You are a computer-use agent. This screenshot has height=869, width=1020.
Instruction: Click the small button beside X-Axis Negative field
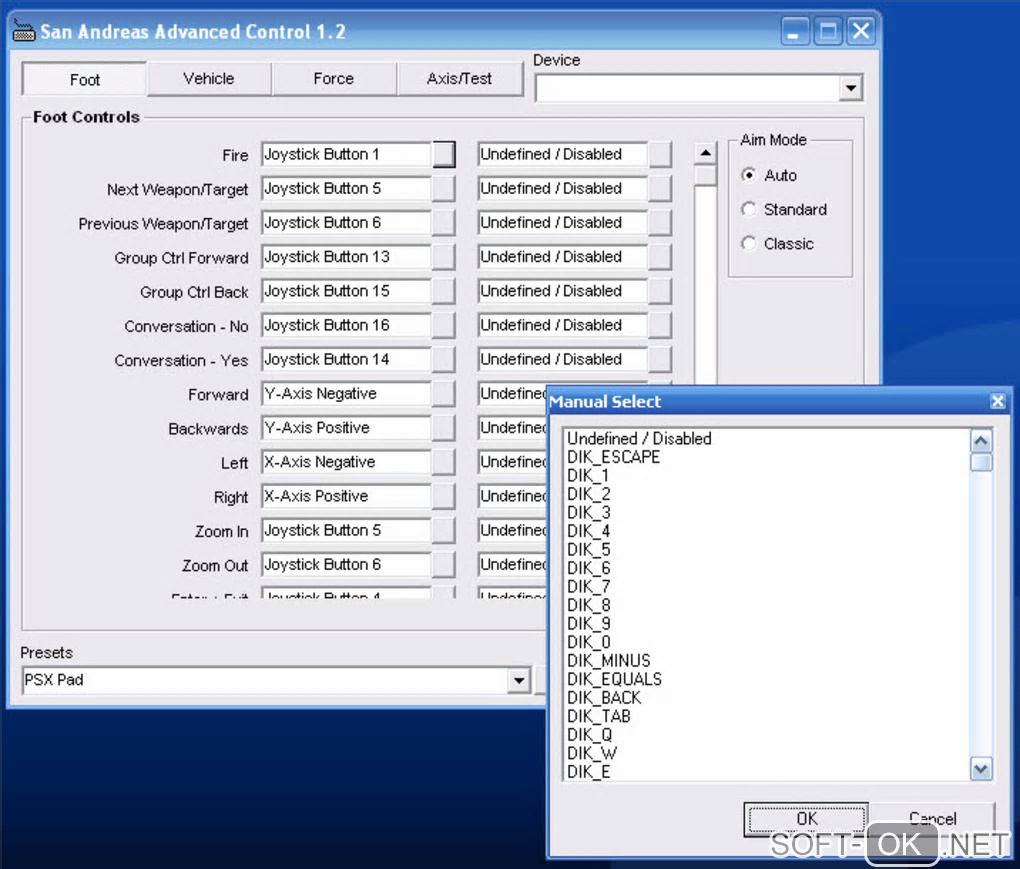coord(444,462)
